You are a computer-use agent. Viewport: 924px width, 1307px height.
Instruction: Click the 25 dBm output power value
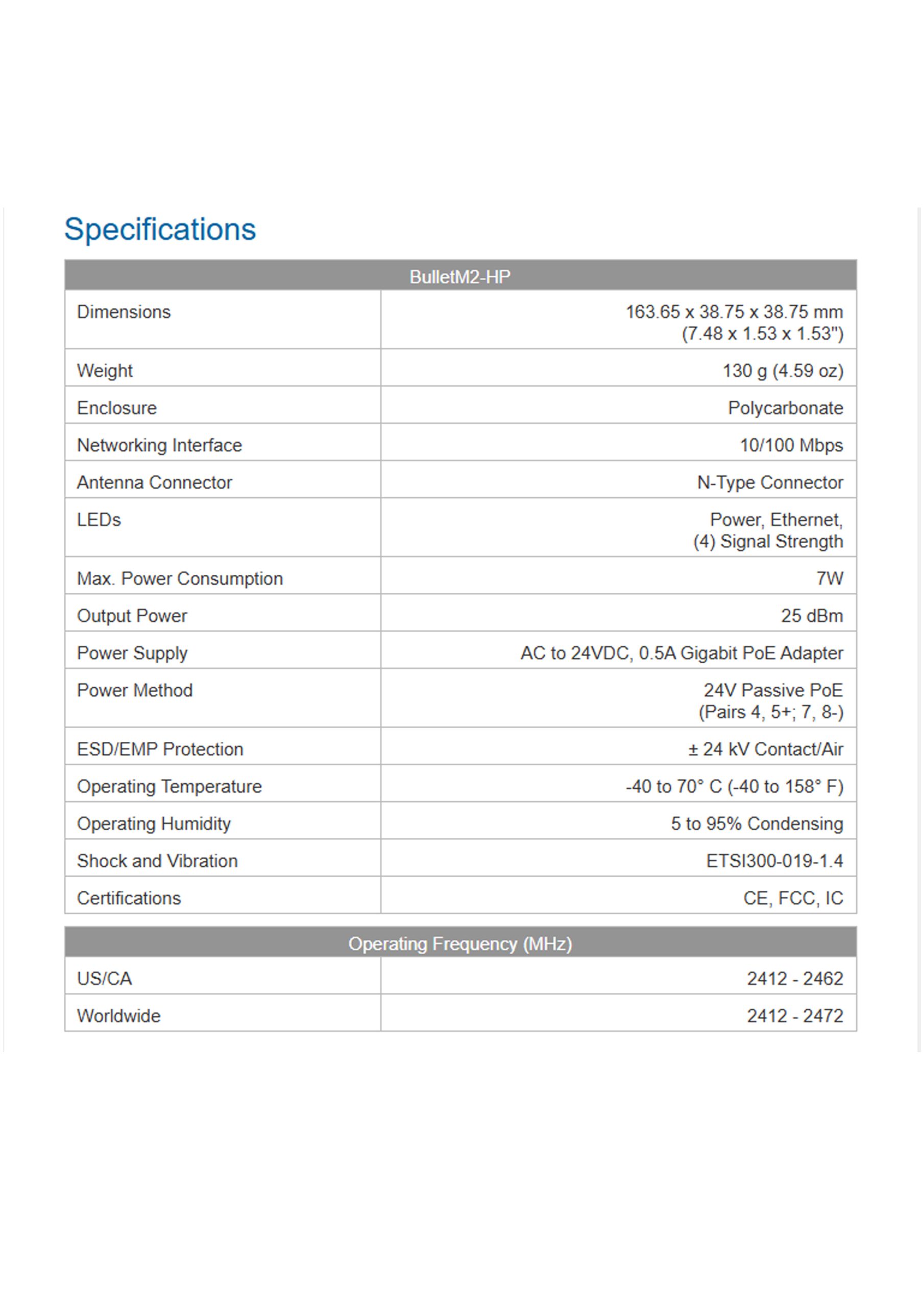point(812,616)
